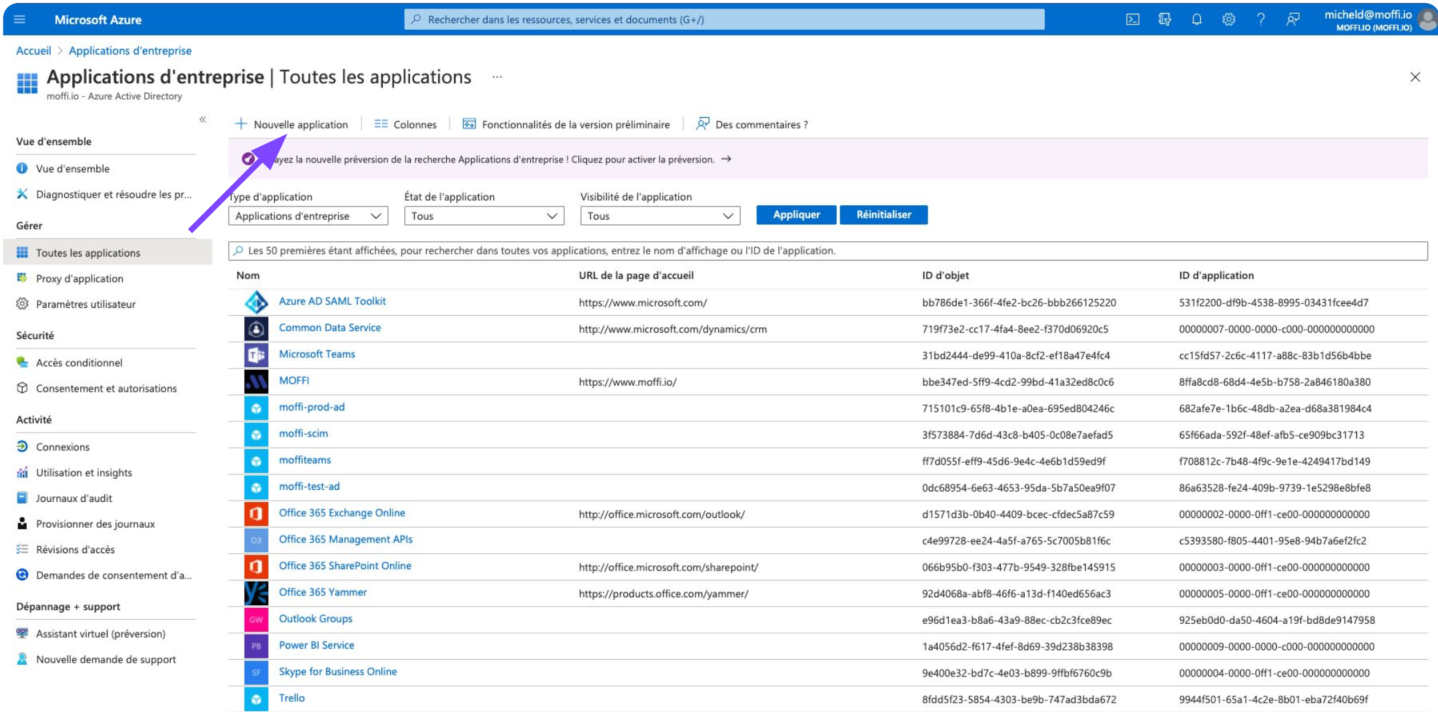Click the Skype for Business SF icon

[x=257, y=673]
